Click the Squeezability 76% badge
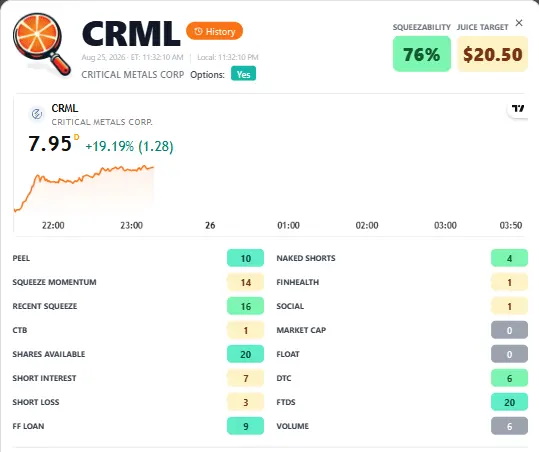Viewport: 539px width, 452px height. tap(422, 54)
